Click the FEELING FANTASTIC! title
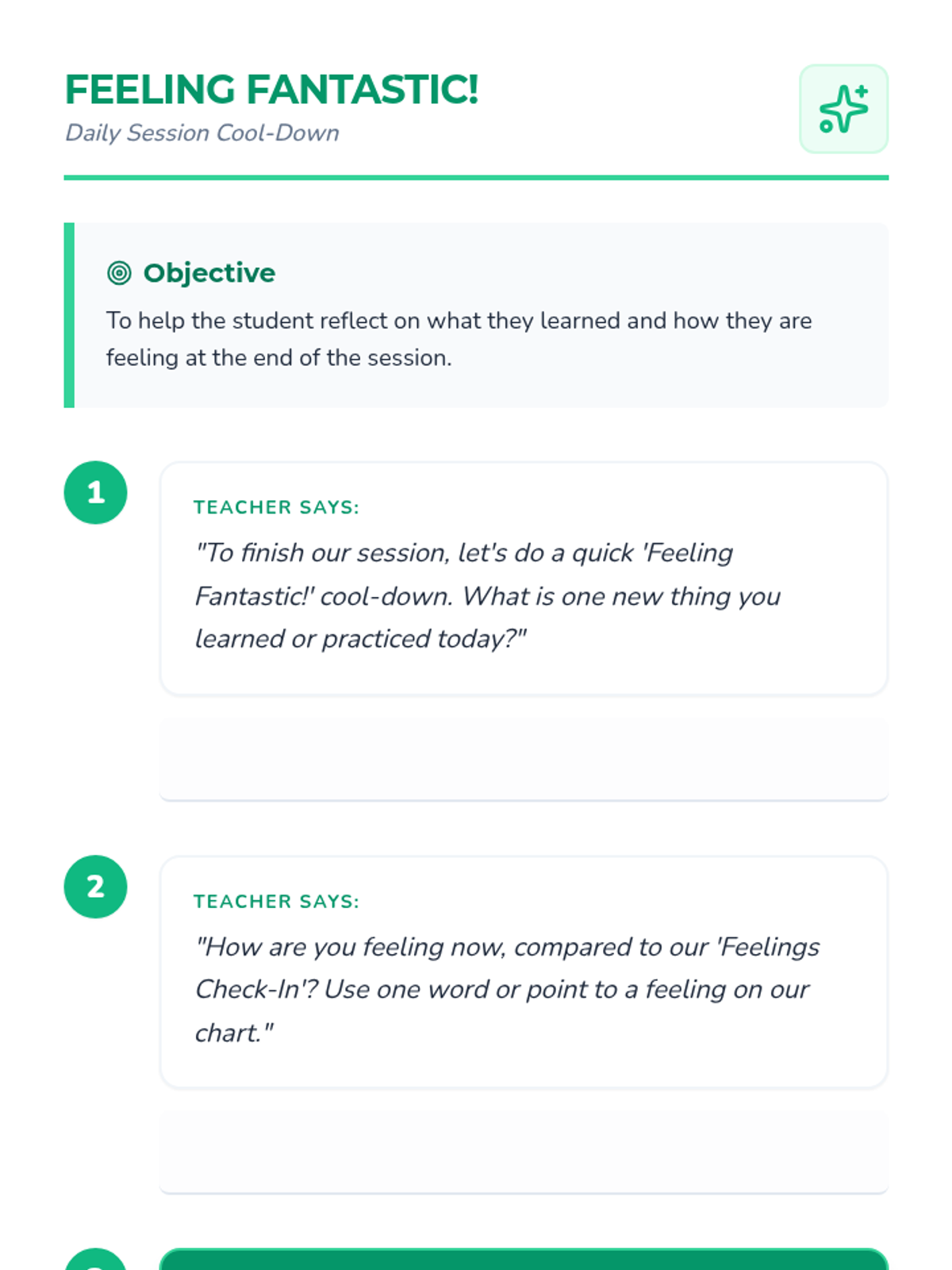The width and height of the screenshot is (952, 1270). (271, 89)
